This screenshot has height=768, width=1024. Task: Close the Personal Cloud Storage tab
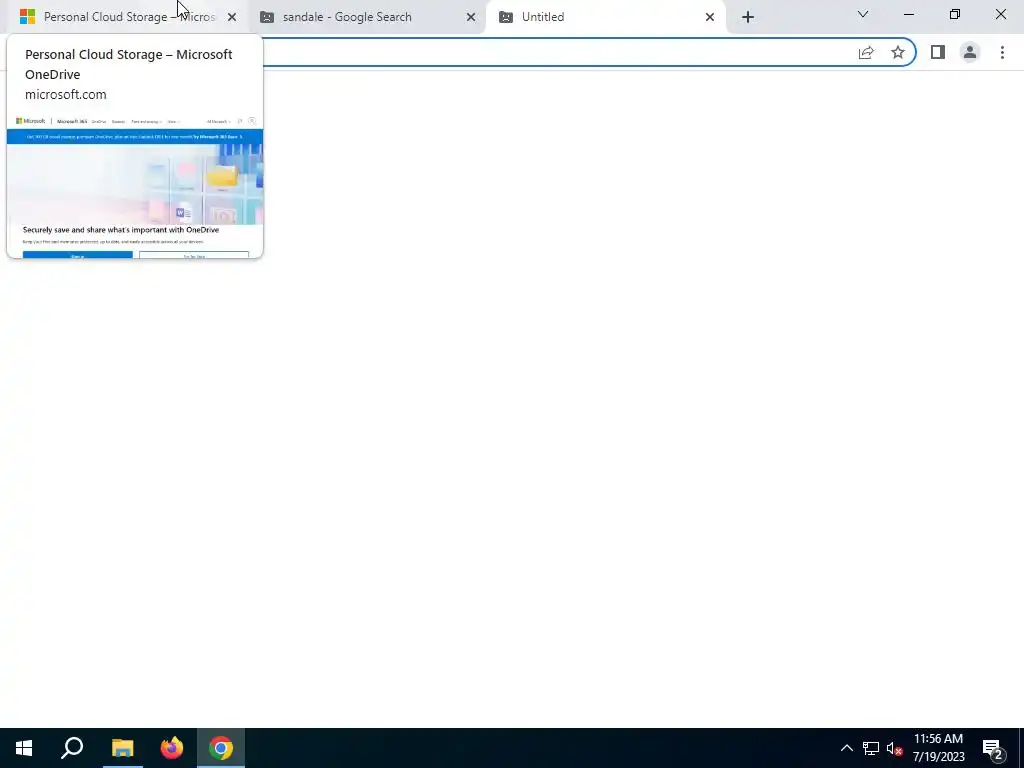pos(232,17)
